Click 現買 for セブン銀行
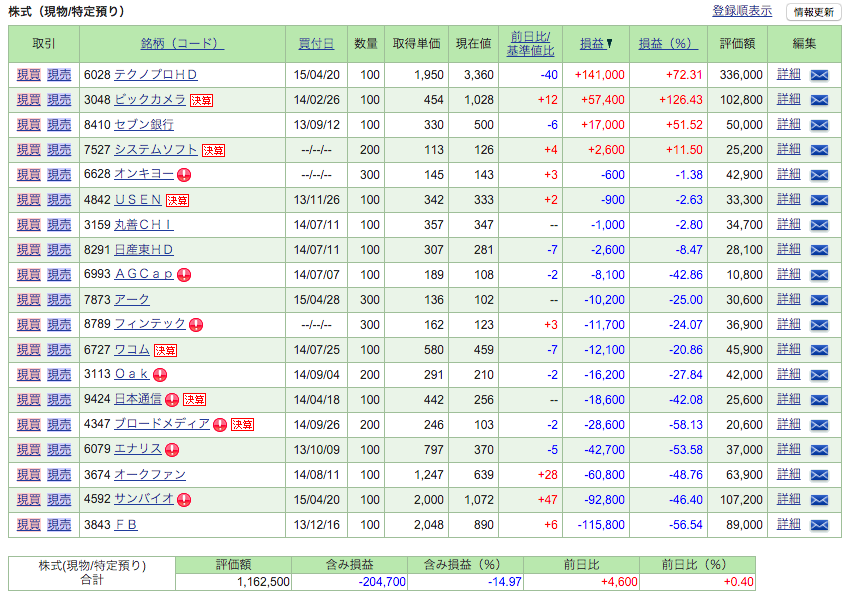This screenshot has width=851, height=600. pyautogui.click(x=29, y=125)
